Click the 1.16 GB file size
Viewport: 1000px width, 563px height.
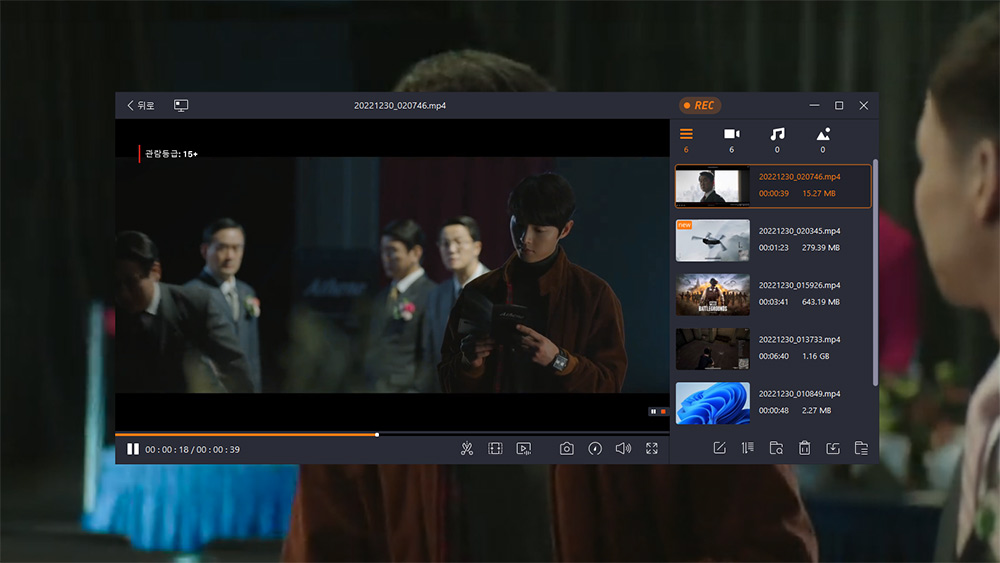(816, 356)
